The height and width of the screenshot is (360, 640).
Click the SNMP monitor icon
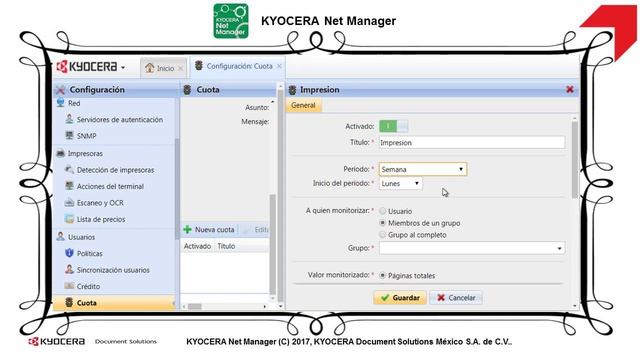[x=69, y=135]
